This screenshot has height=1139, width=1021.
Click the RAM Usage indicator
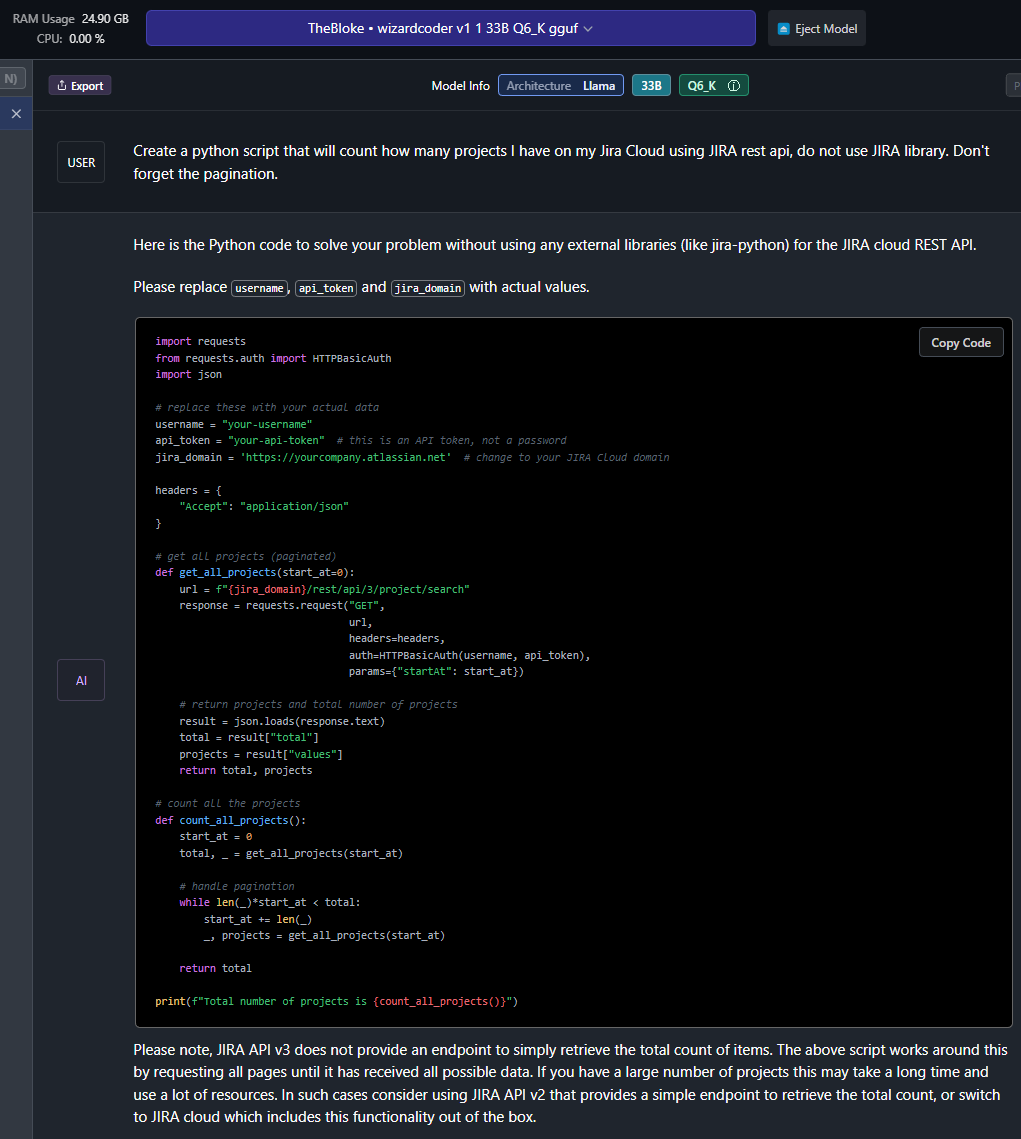point(70,19)
